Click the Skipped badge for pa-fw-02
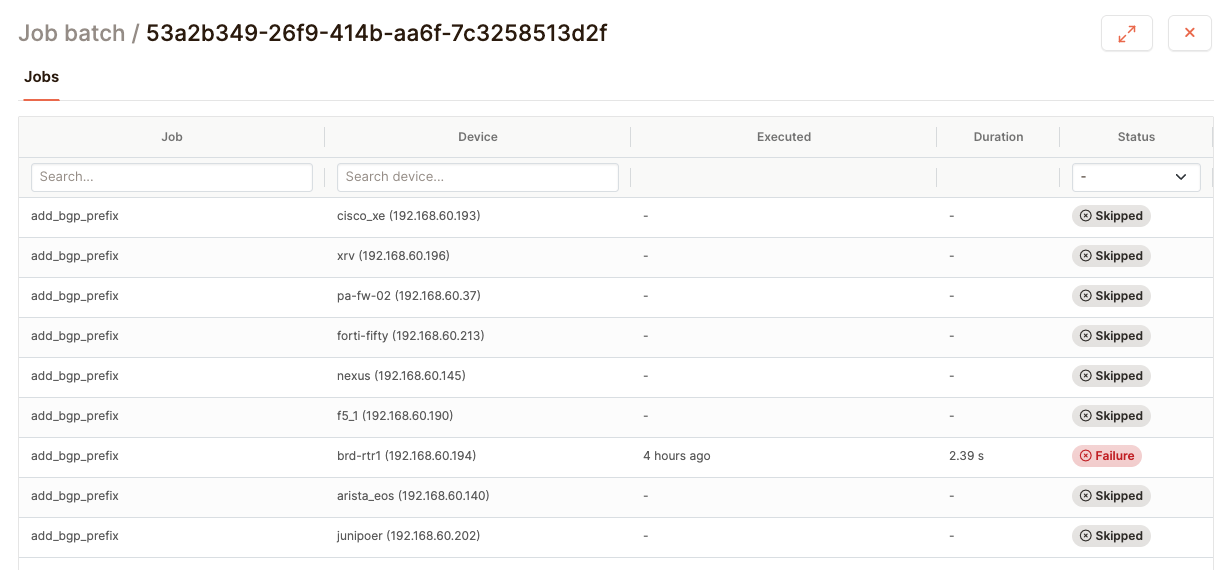Screen dimensions: 1232x570 (1111, 296)
